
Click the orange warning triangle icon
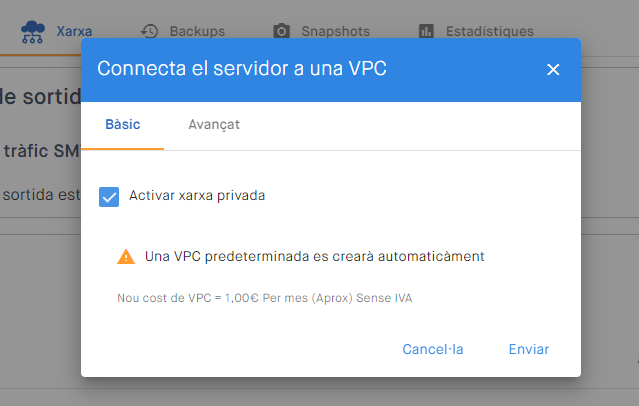[126, 257]
